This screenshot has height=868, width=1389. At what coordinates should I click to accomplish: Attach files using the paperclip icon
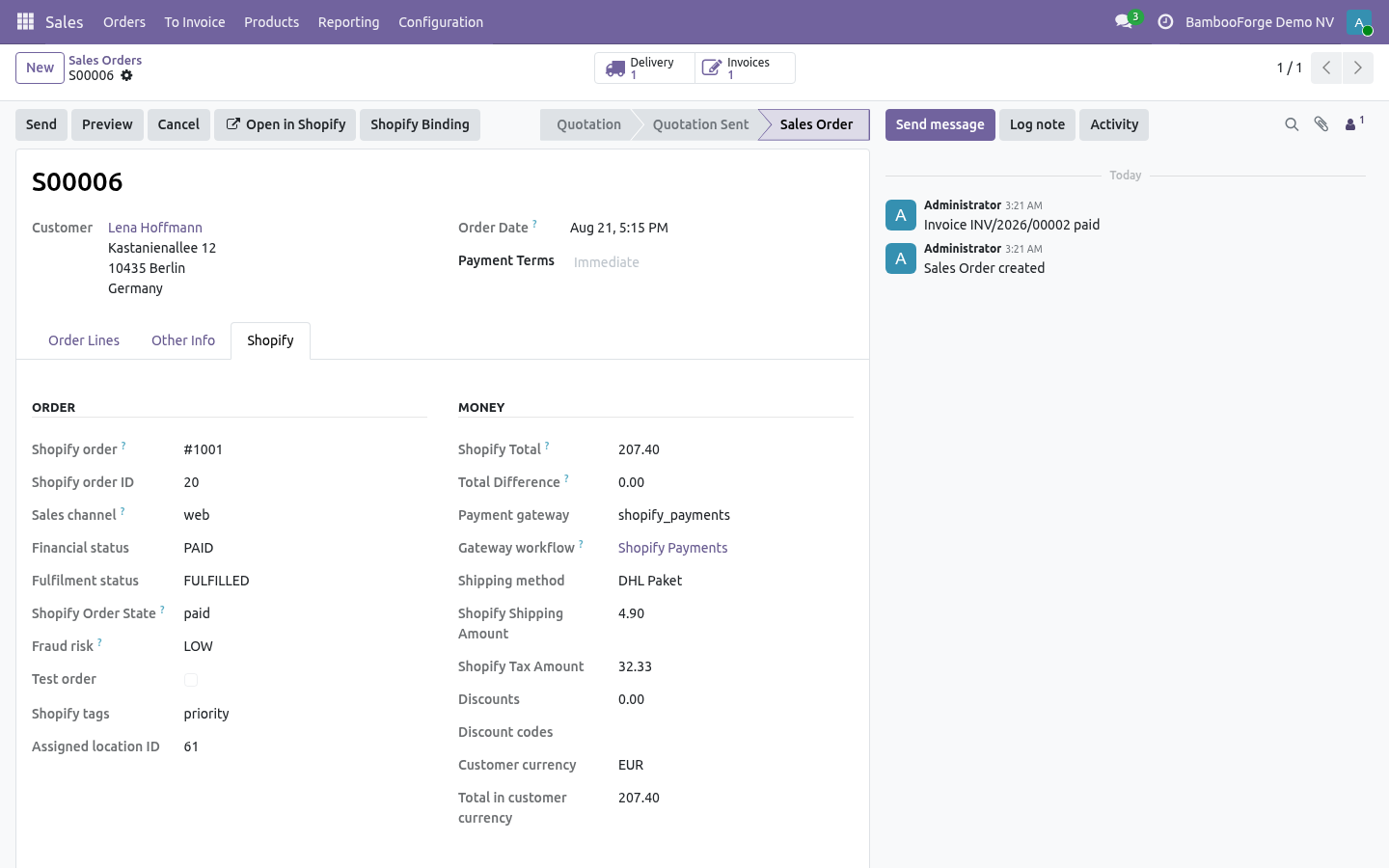tap(1321, 124)
